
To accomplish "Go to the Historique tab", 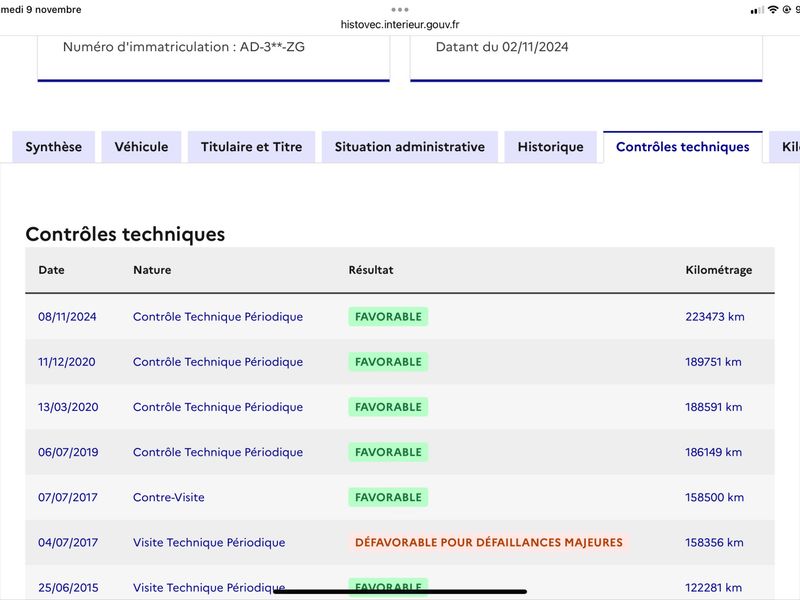I will (x=551, y=147).
